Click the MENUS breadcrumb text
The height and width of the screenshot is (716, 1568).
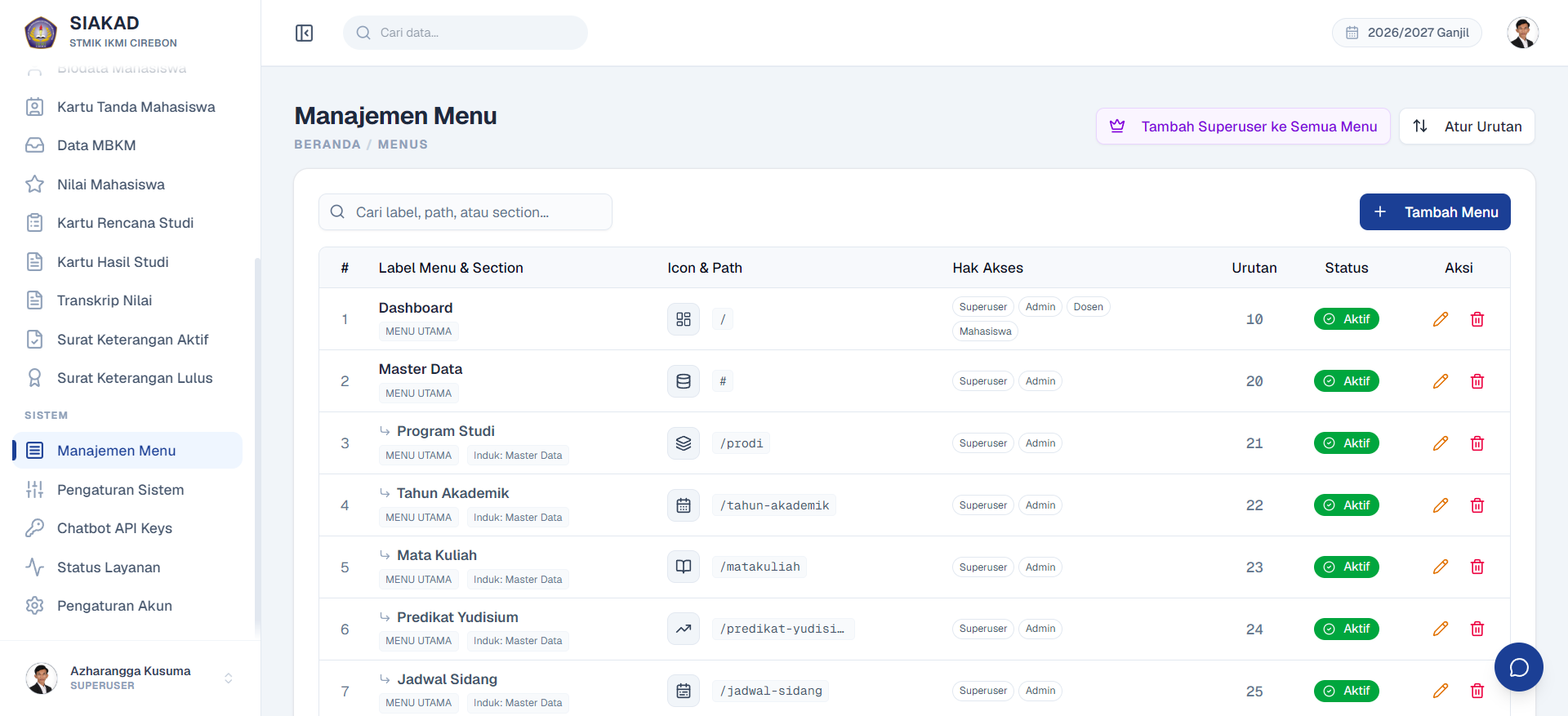click(x=403, y=145)
